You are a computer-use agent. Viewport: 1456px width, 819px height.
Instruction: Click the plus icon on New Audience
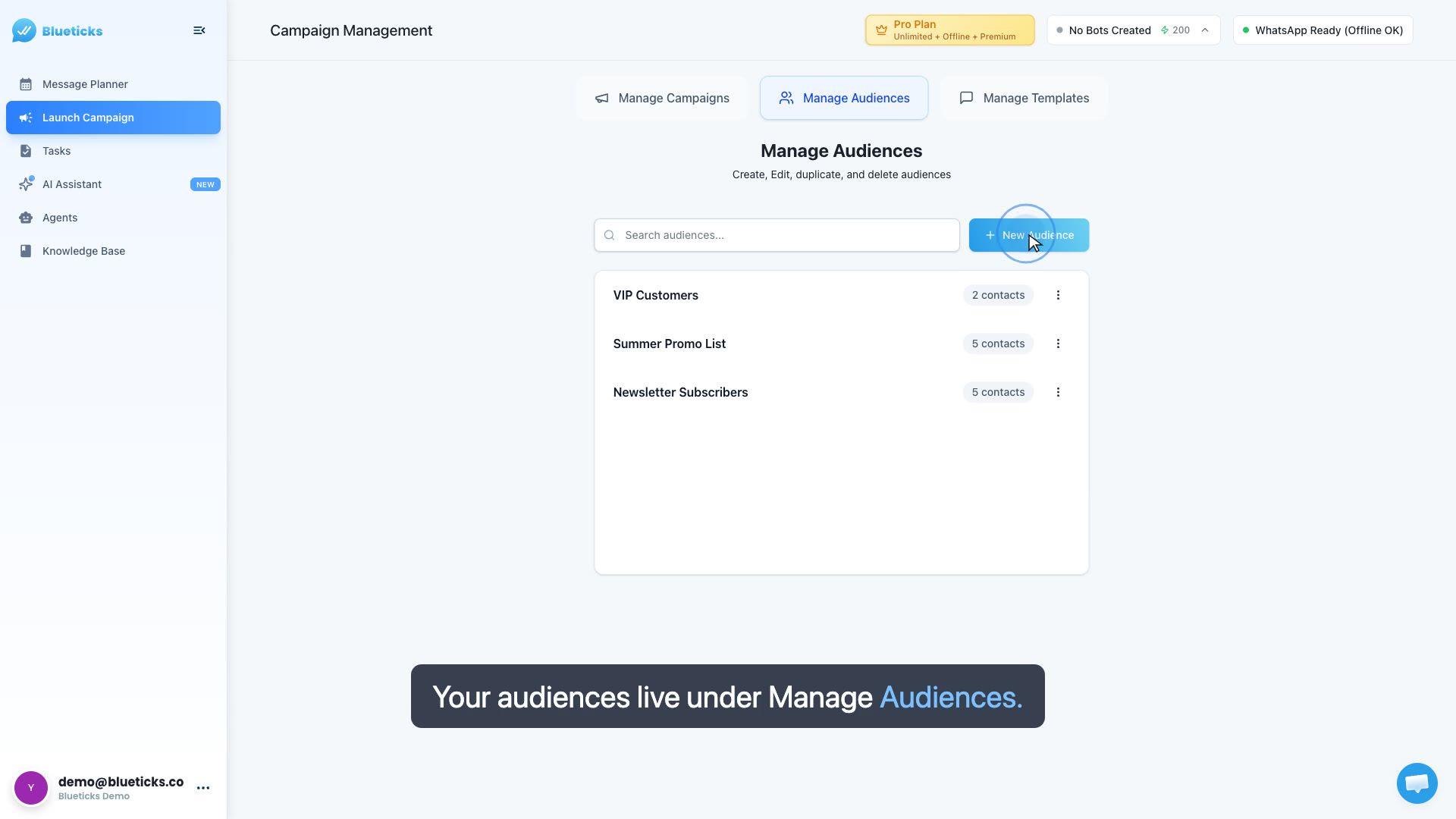[x=990, y=235]
